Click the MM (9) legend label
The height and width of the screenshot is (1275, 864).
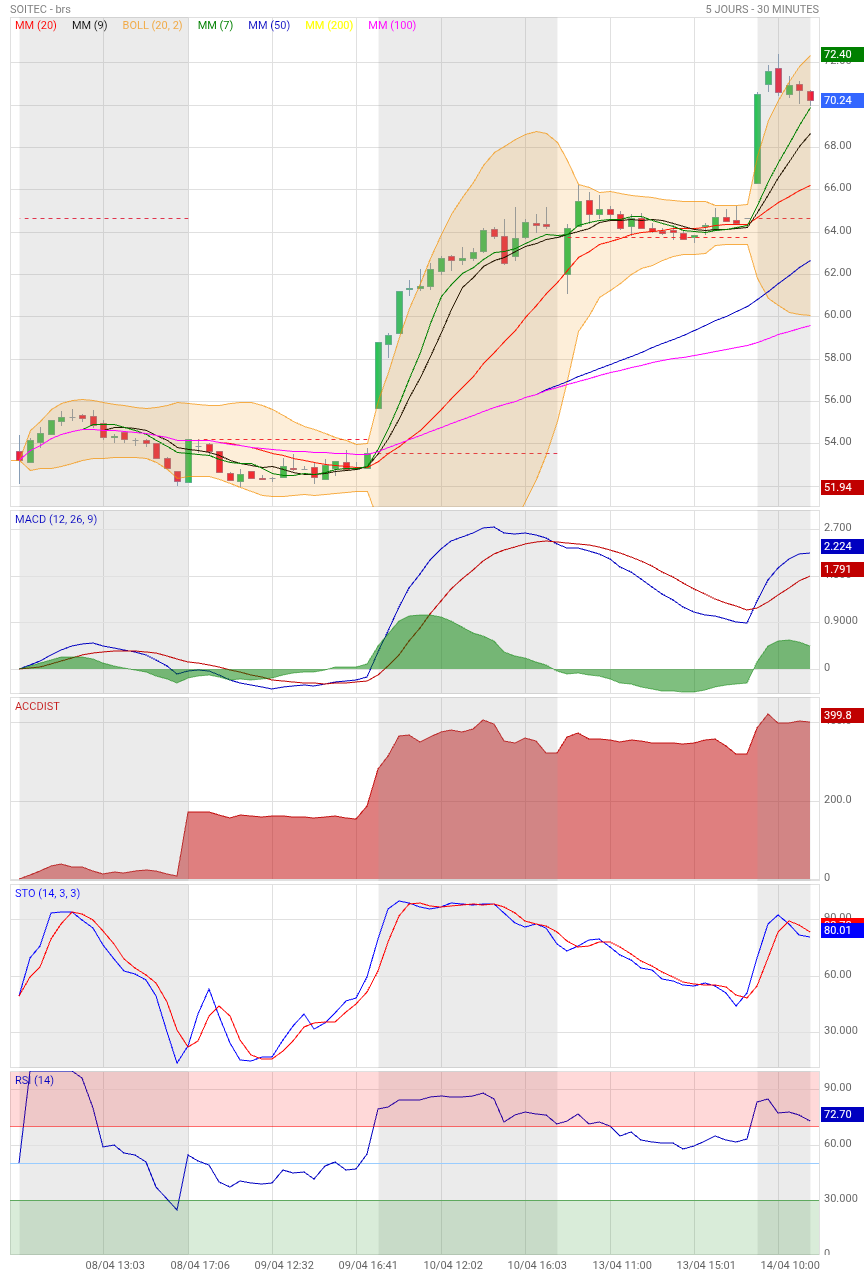point(90,25)
